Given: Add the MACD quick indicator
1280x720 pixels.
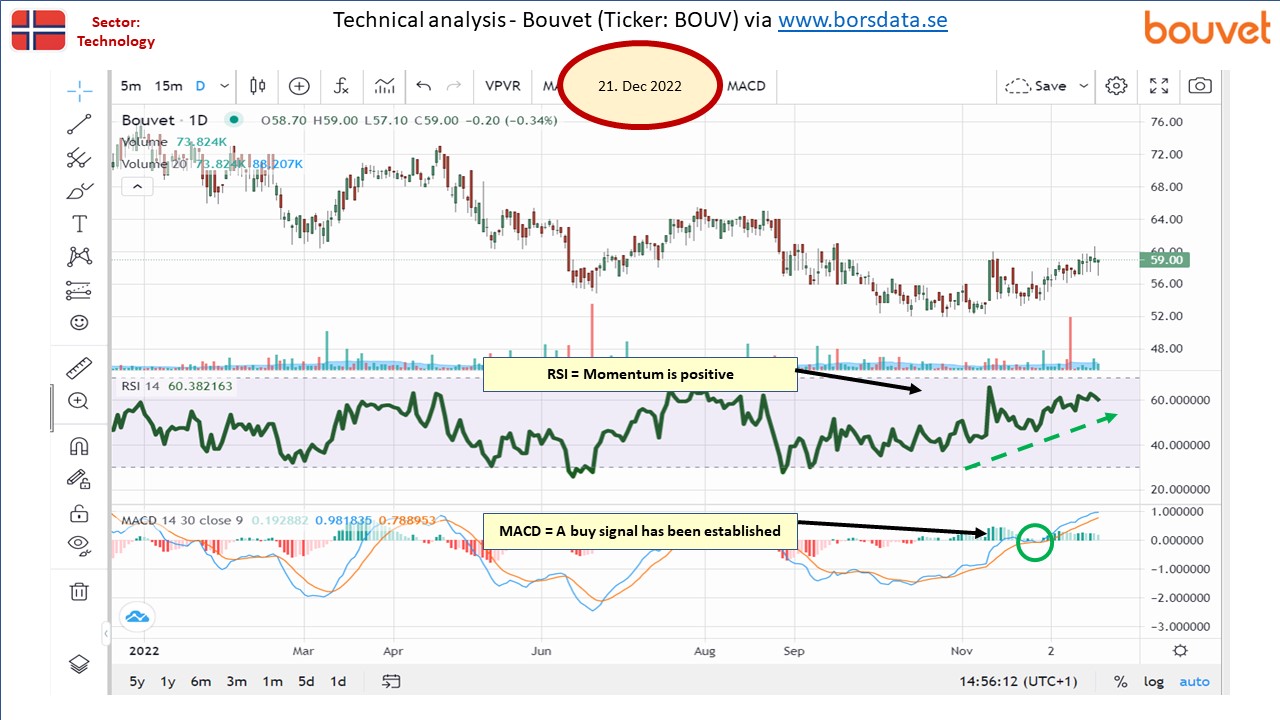Looking at the screenshot, I should pos(746,86).
